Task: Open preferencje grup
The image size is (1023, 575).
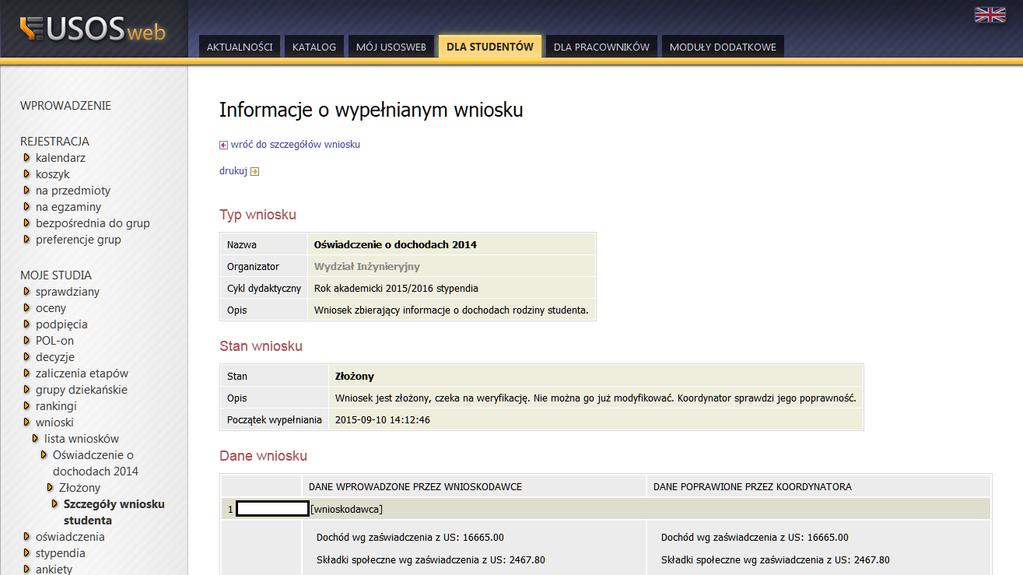Action: [78, 240]
